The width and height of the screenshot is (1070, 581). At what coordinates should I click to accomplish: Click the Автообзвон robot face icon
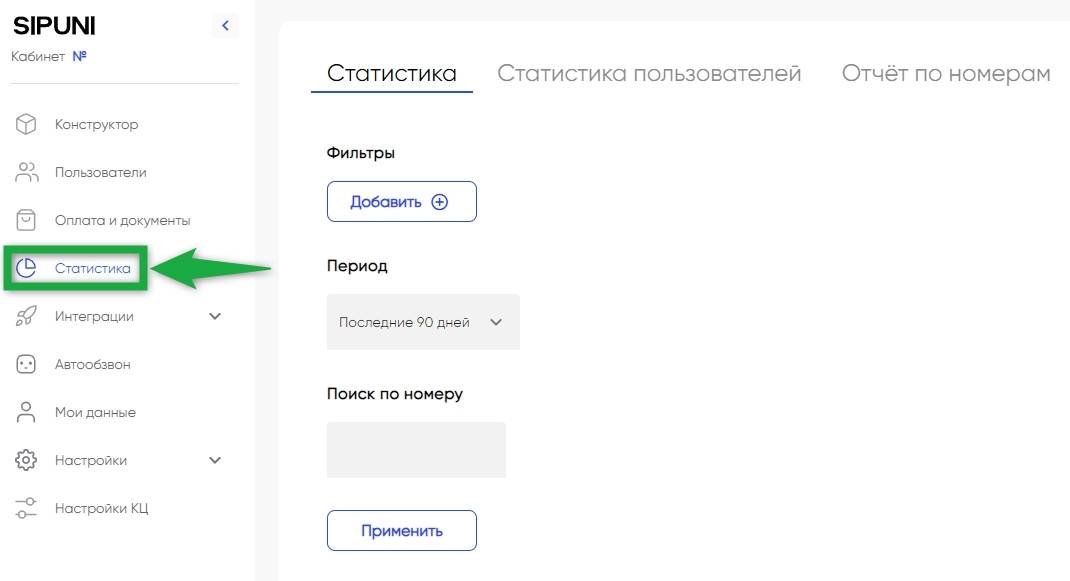(x=26, y=364)
